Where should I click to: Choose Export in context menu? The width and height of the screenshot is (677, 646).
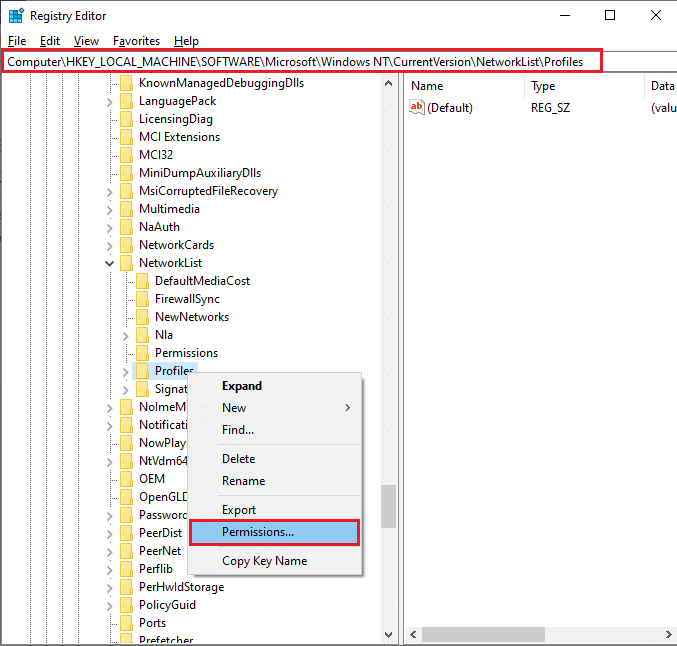[274, 510]
